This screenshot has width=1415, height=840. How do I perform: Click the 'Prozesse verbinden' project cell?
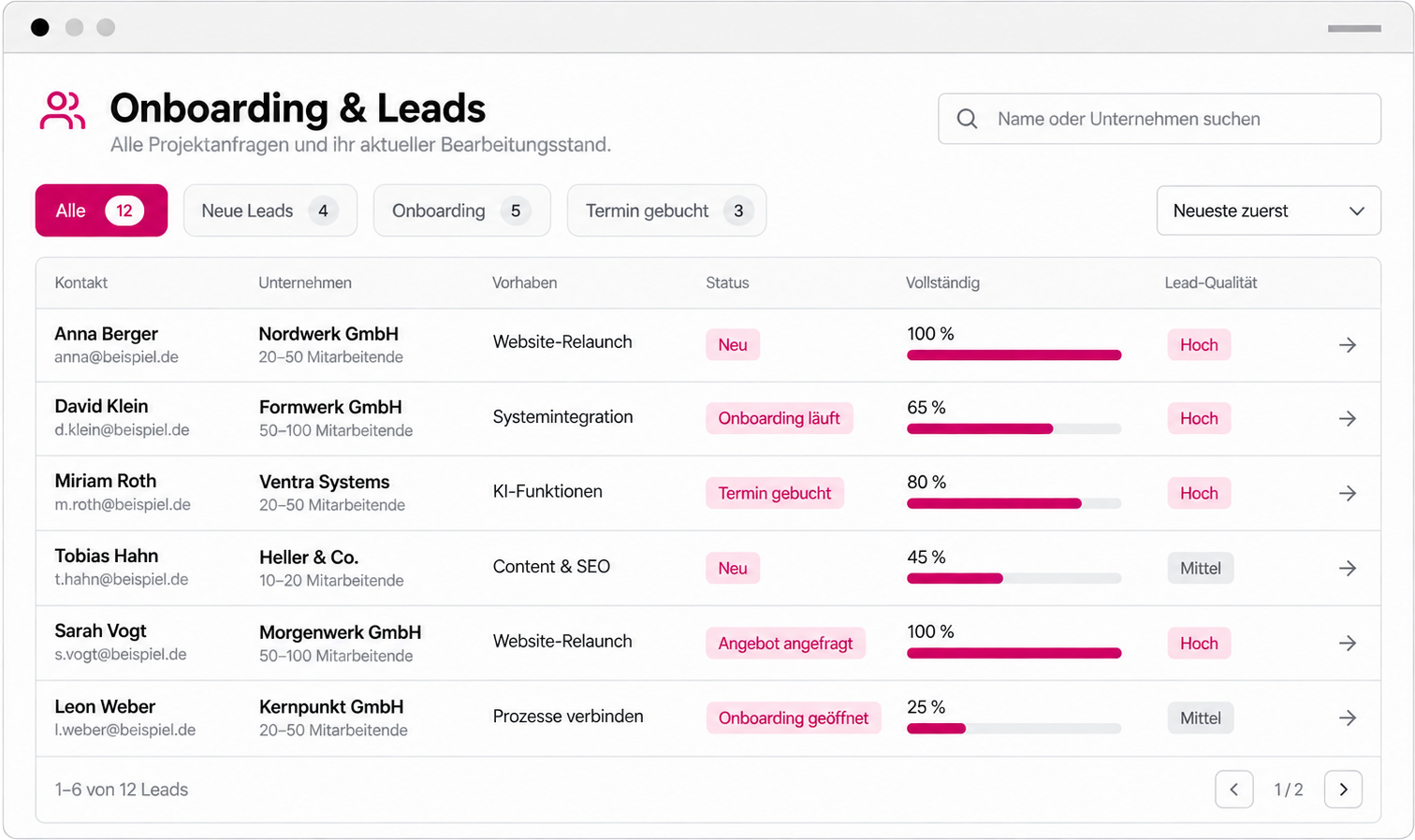568,717
